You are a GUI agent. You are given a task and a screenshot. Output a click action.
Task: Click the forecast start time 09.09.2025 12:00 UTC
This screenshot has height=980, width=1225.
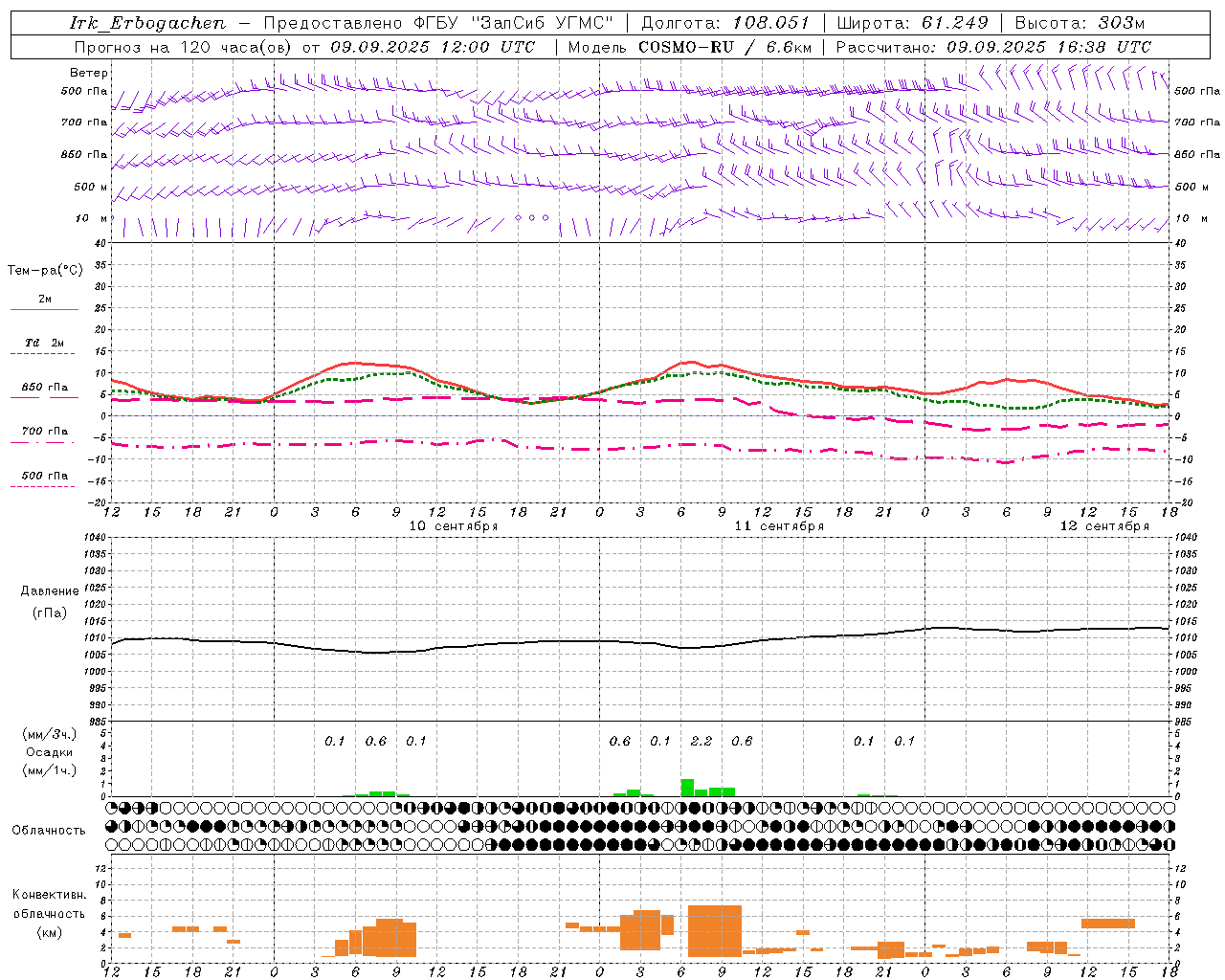[x=432, y=47]
